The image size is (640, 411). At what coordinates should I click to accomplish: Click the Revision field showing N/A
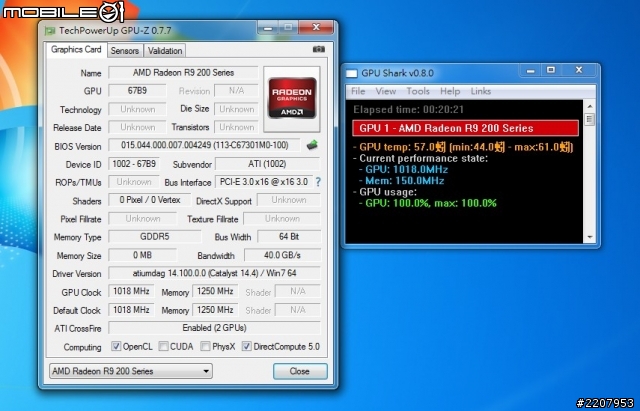(236, 91)
